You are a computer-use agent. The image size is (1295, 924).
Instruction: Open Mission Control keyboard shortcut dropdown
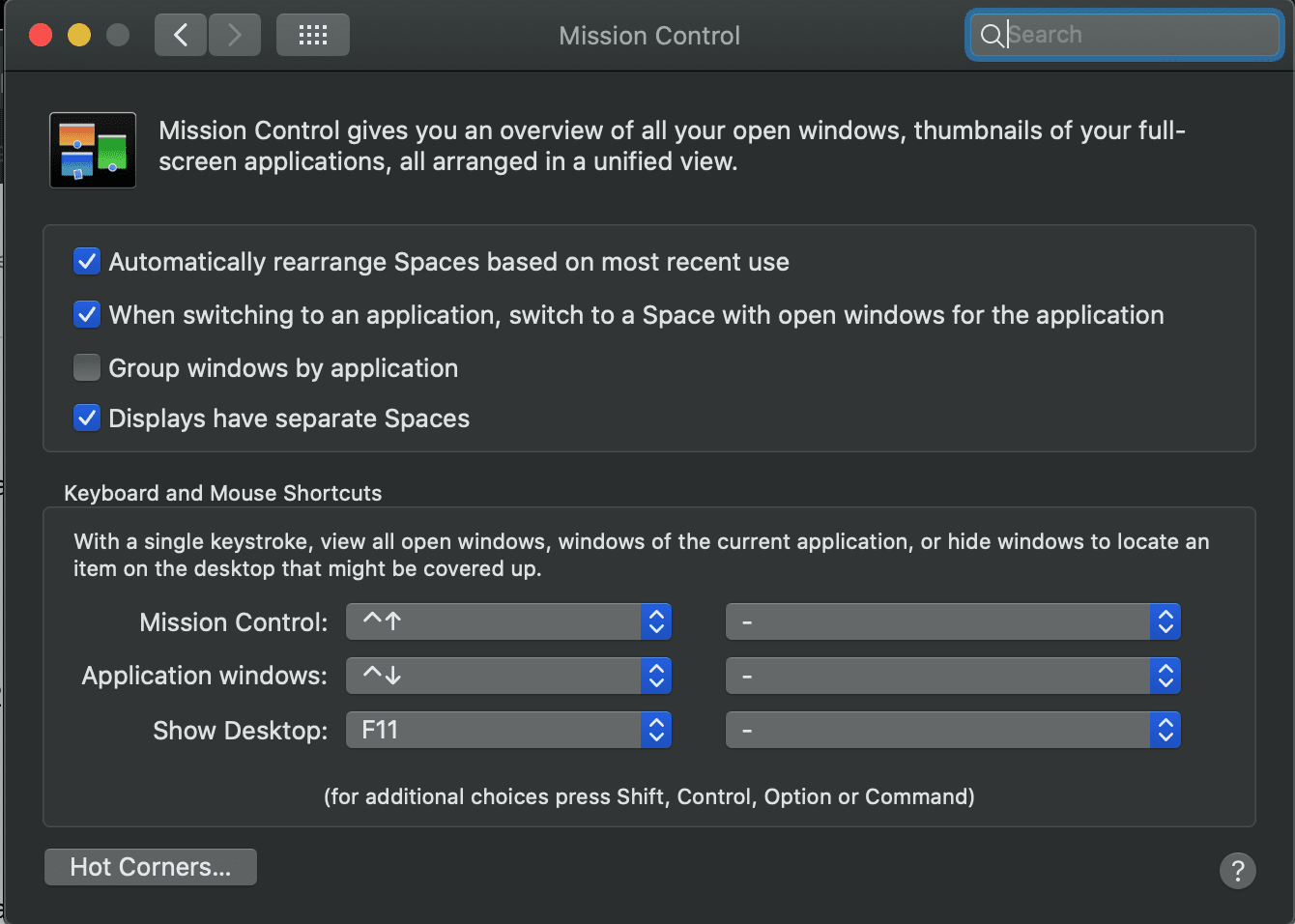508,622
